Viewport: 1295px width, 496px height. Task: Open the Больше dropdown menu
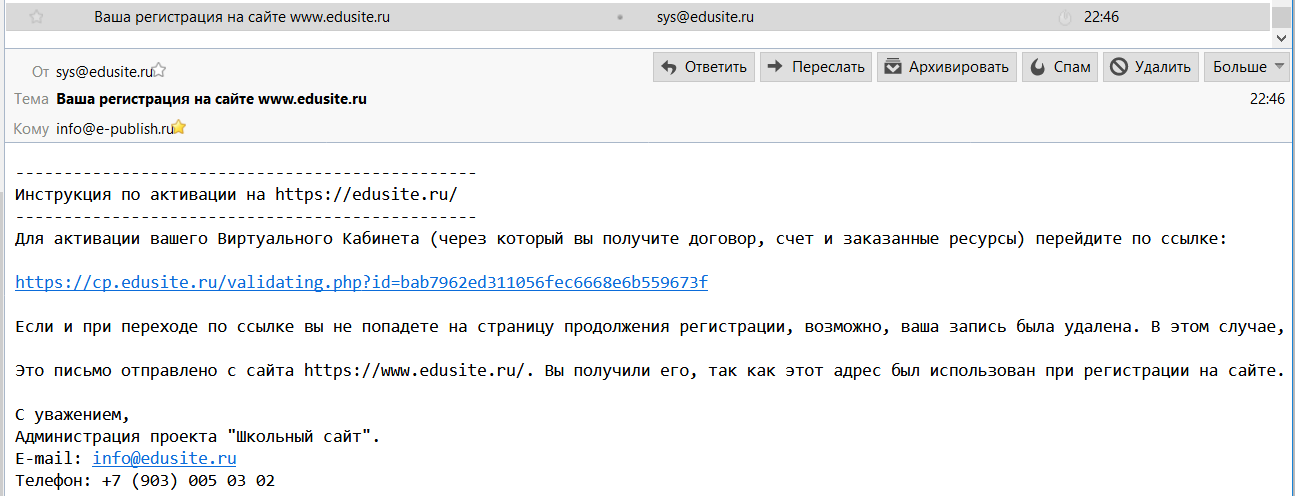coord(1249,67)
